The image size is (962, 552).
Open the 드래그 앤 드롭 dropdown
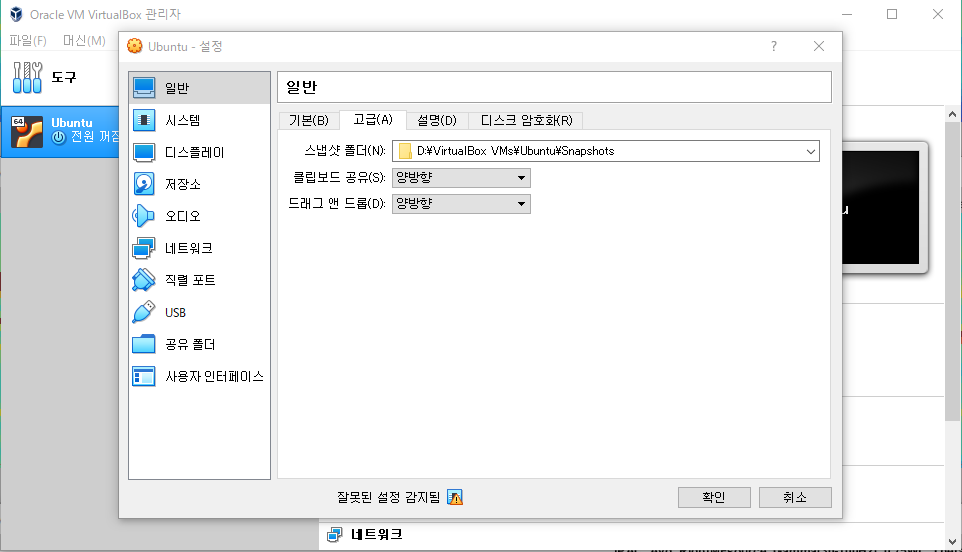pos(461,204)
